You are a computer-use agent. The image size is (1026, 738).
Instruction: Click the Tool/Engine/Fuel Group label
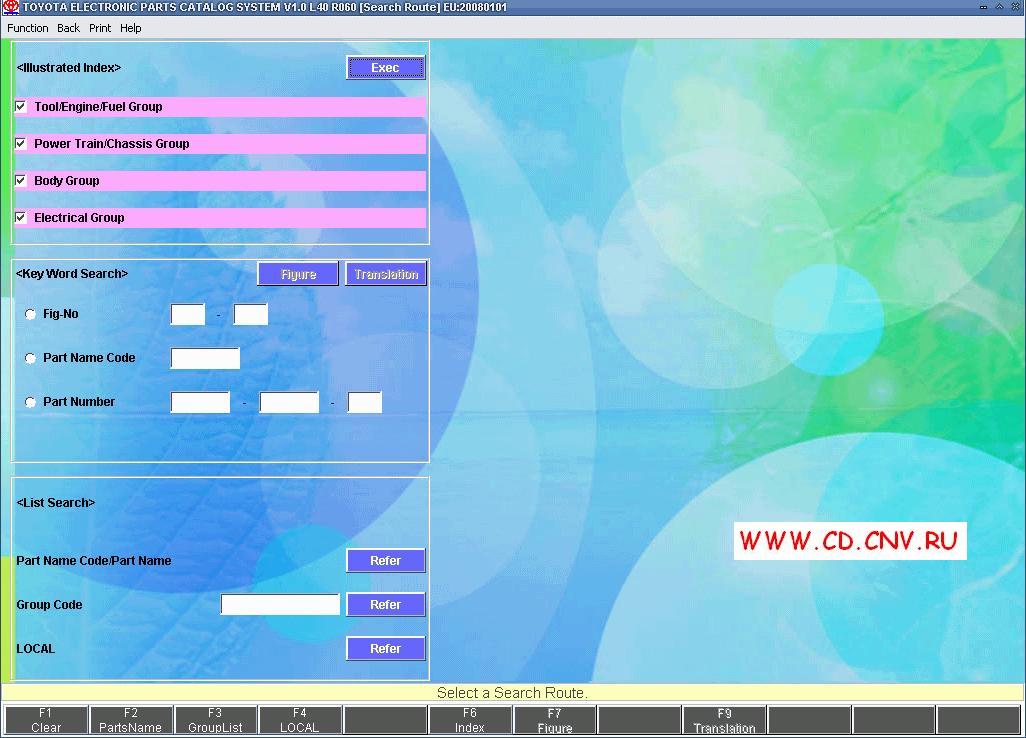[x=98, y=107]
